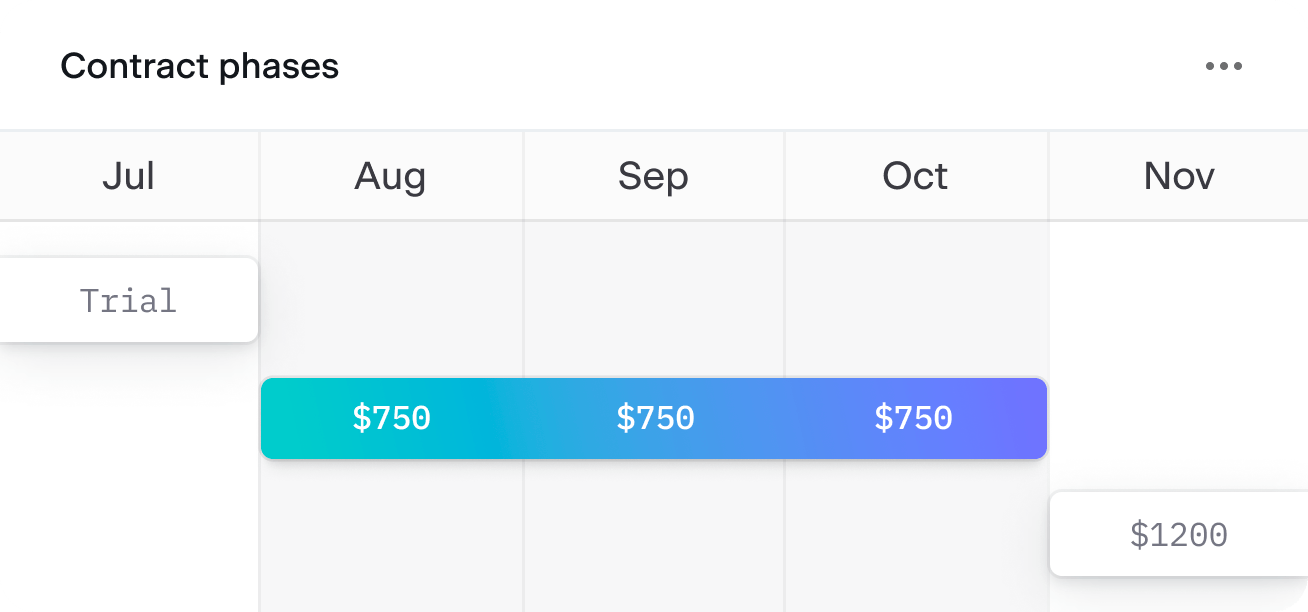Click the Sep month header
Viewport: 1308px width, 612px height.
(653, 176)
